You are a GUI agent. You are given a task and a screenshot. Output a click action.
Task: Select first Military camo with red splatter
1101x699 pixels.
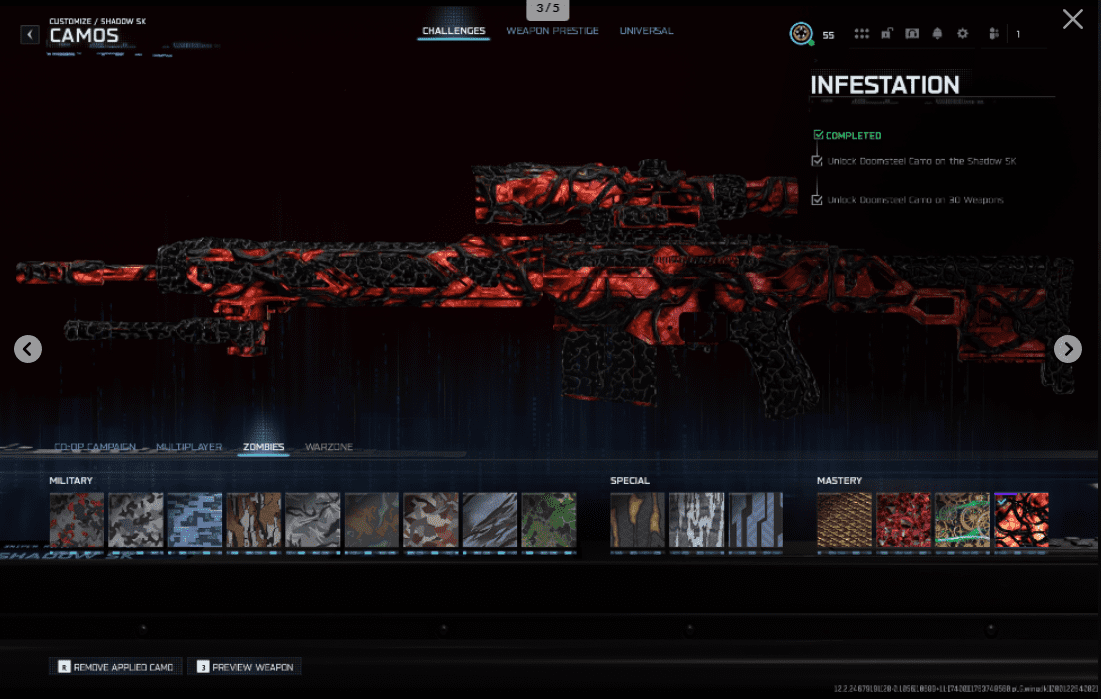point(77,521)
